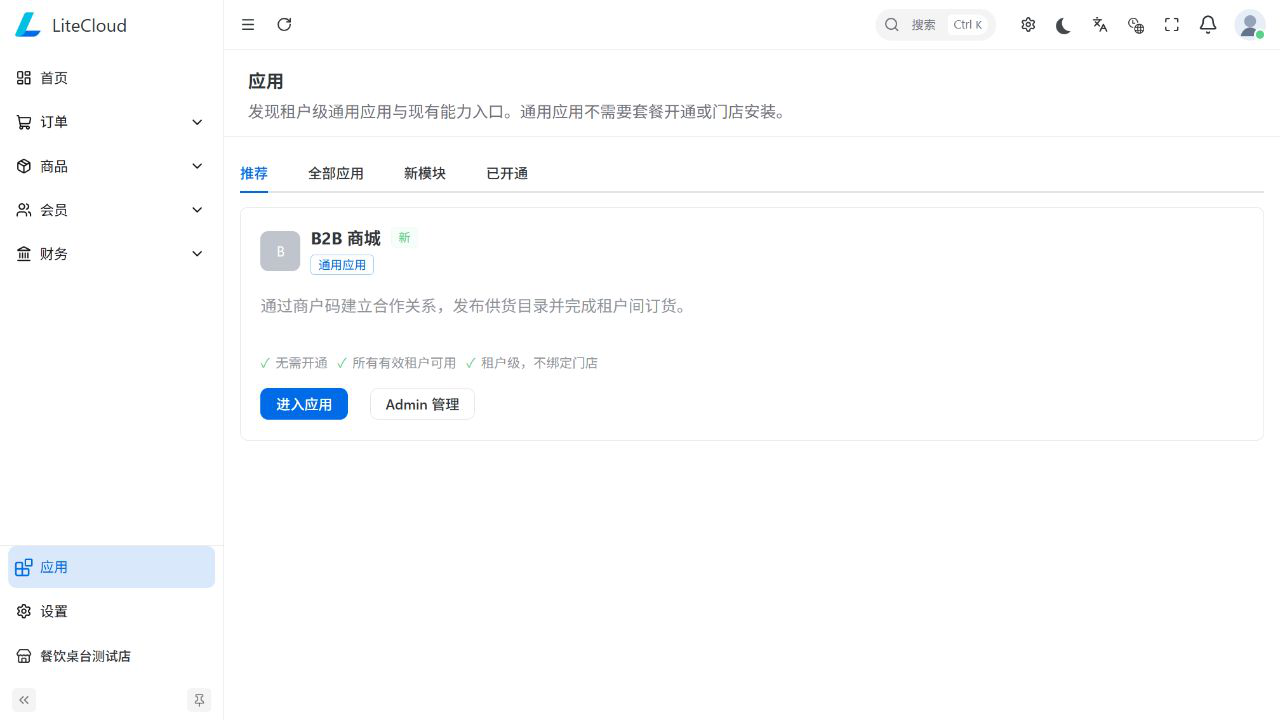Click the Admin 管理 button

422,404
